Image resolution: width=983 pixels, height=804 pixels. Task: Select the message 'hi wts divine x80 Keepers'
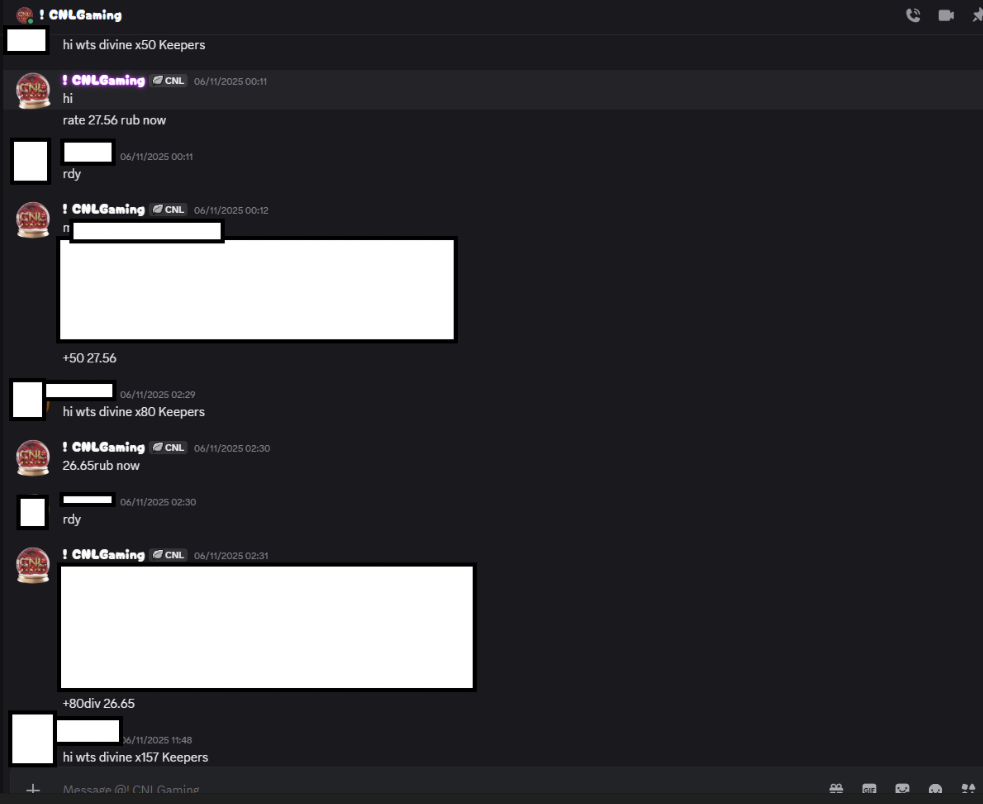pos(134,411)
